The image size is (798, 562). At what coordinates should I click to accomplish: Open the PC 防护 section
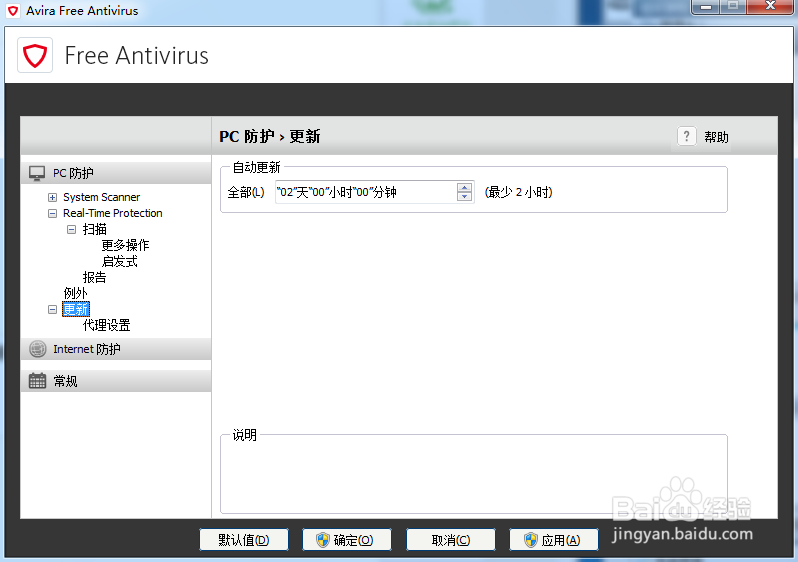pos(116,173)
